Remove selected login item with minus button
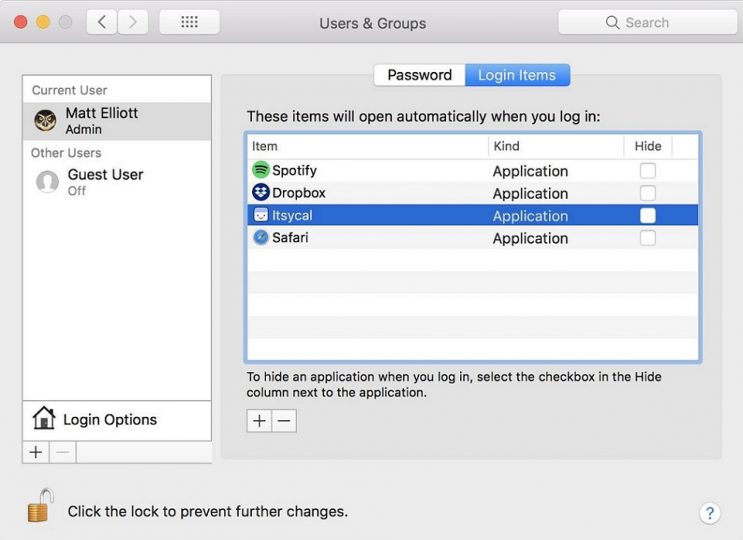The height and width of the screenshot is (540, 743). coord(284,421)
